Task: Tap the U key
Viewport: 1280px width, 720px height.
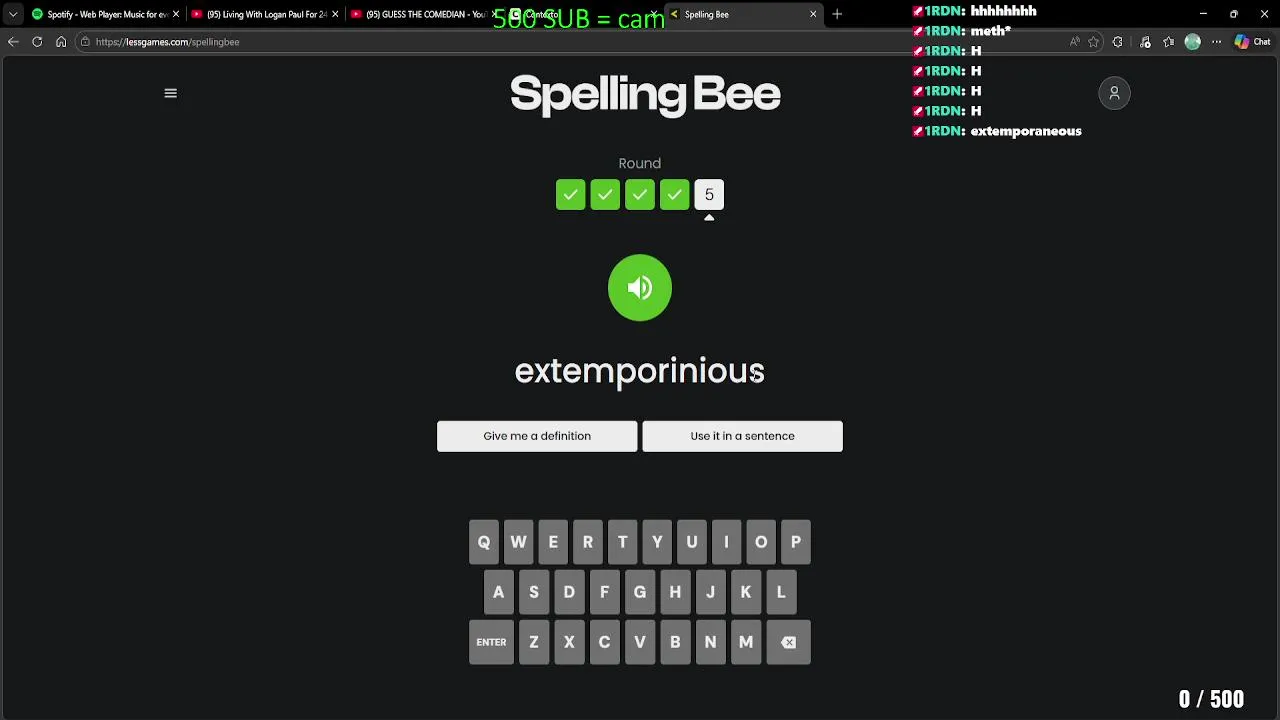Action: 692,542
